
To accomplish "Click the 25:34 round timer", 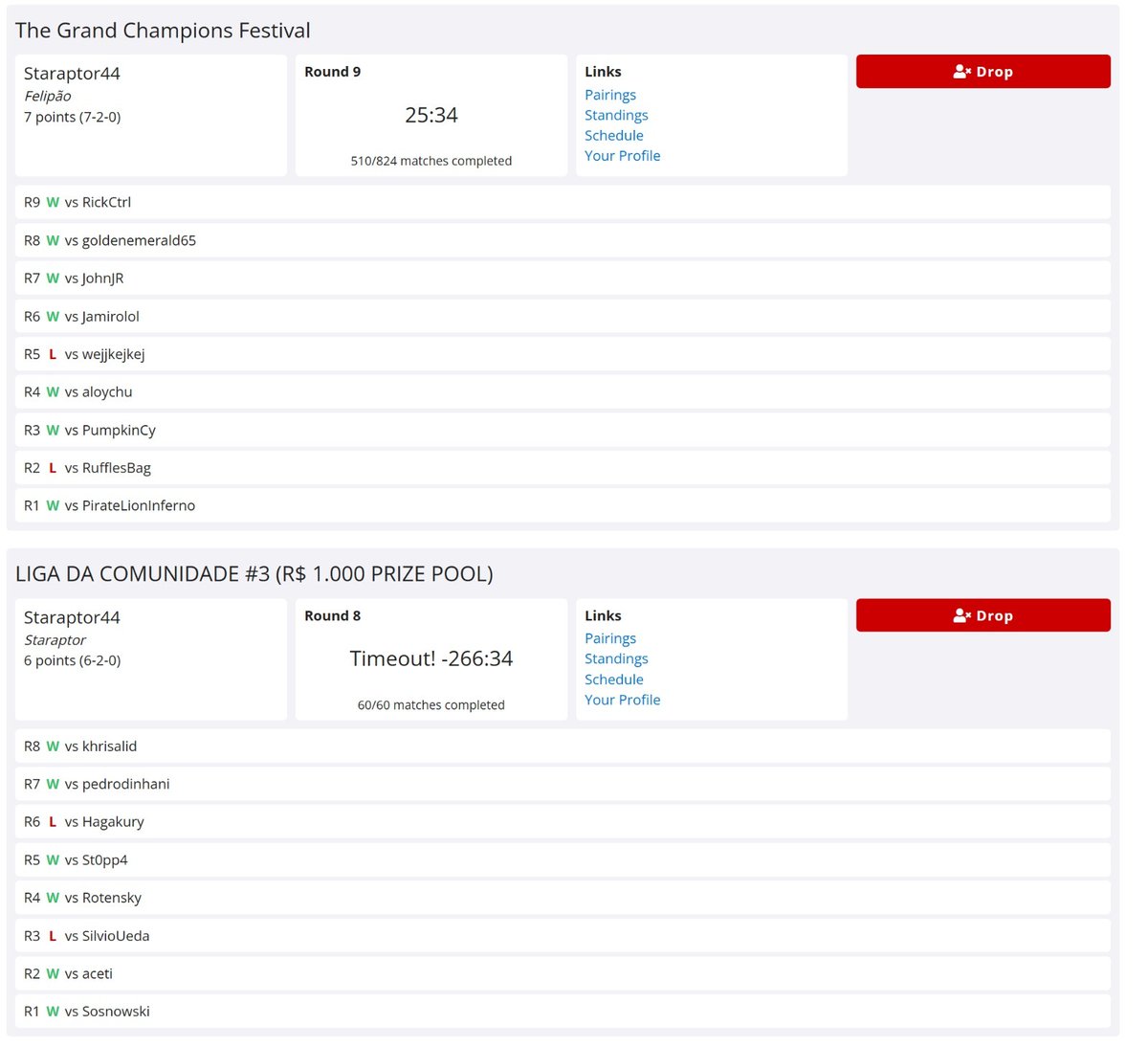I will pyautogui.click(x=431, y=115).
